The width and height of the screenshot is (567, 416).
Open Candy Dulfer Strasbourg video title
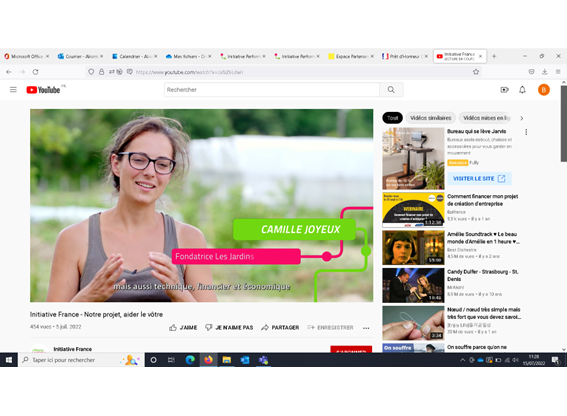click(483, 275)
